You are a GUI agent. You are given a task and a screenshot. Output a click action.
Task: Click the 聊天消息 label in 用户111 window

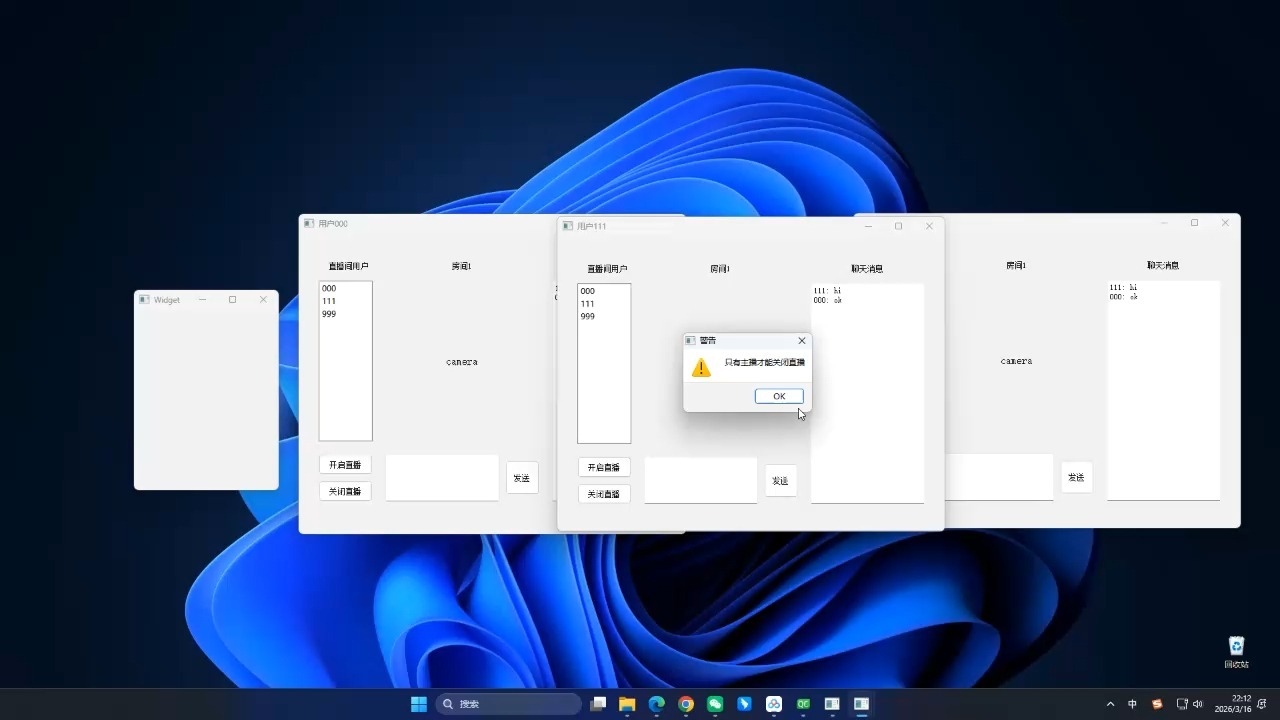[867, 269]
